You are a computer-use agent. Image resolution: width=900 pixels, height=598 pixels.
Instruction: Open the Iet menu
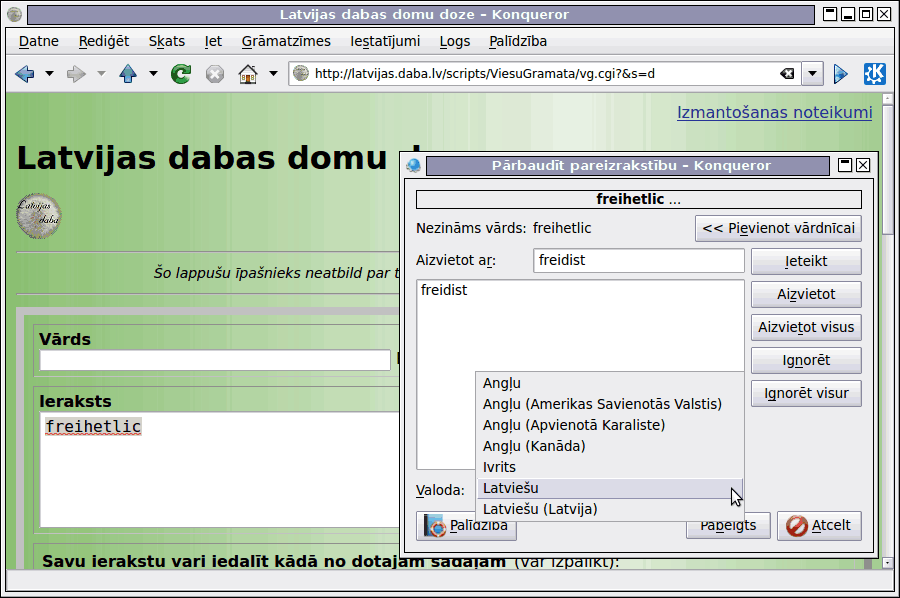point(213,41)
